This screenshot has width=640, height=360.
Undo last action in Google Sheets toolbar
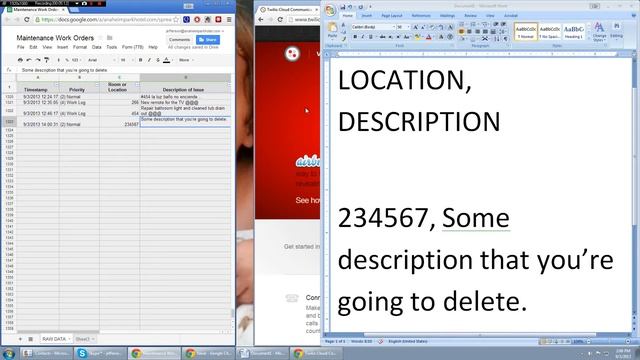29,60
